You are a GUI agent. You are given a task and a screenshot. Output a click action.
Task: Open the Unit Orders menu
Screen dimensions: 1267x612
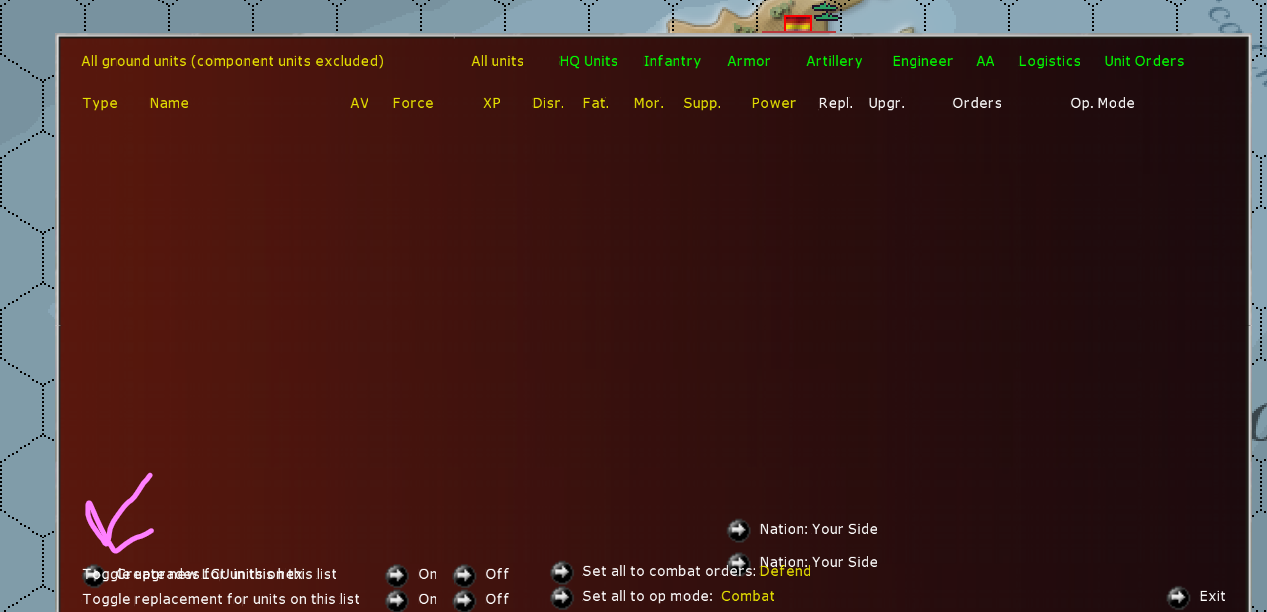1143,61
